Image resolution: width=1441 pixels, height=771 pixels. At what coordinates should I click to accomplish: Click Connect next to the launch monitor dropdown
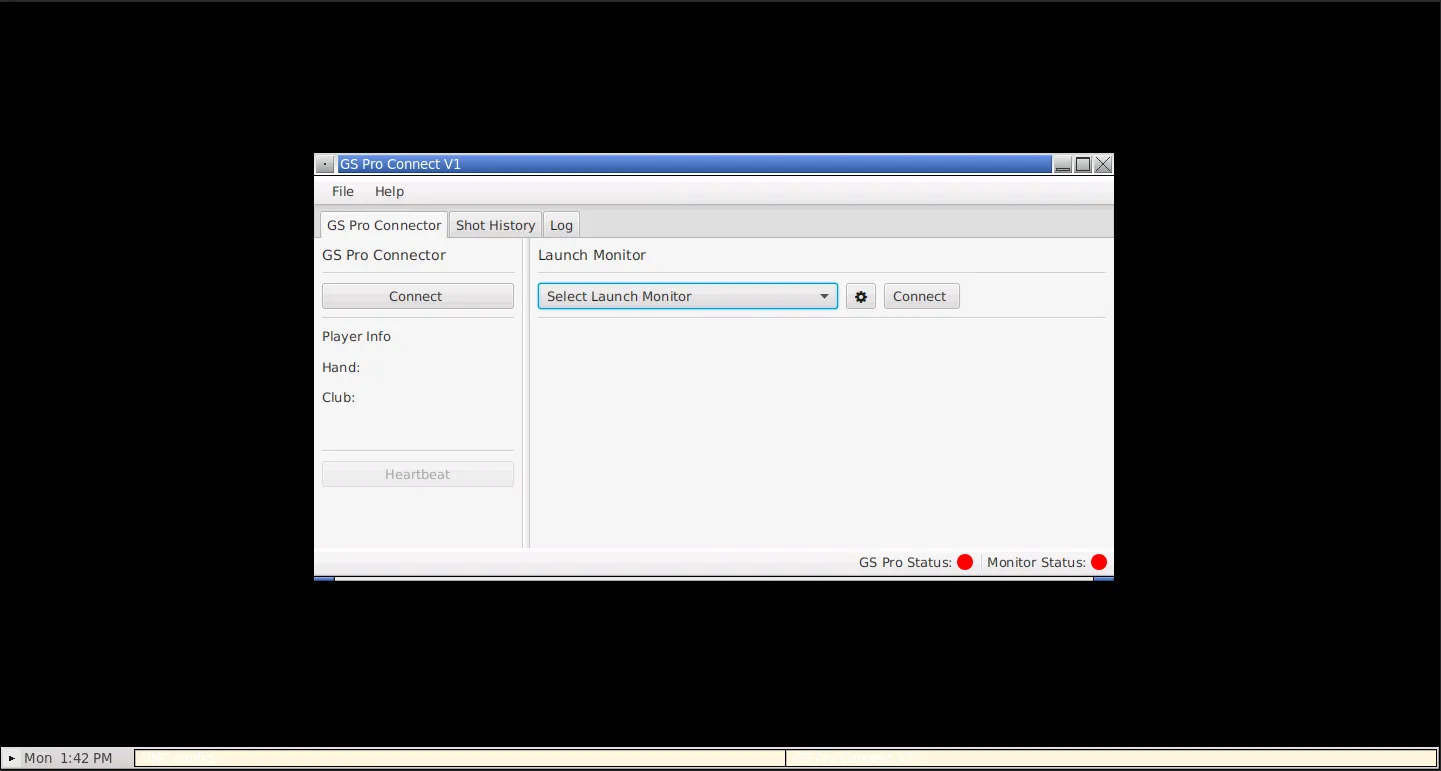click(x=920, y=295)
